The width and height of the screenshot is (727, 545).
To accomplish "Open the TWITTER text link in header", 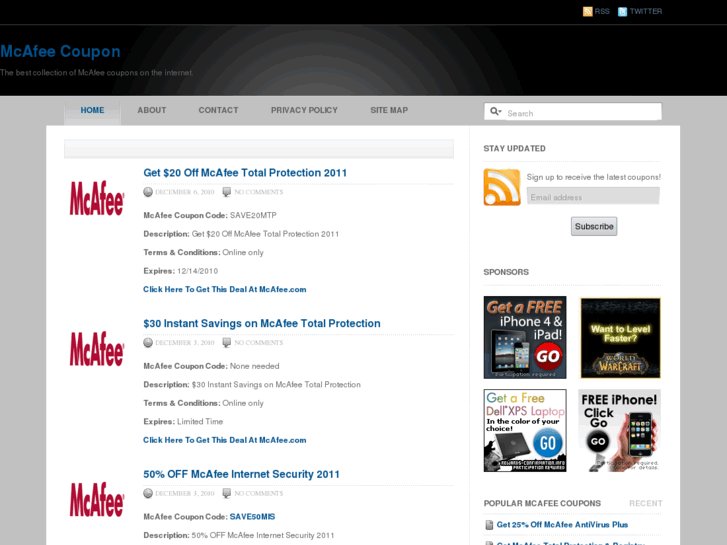I will [646, 12].
